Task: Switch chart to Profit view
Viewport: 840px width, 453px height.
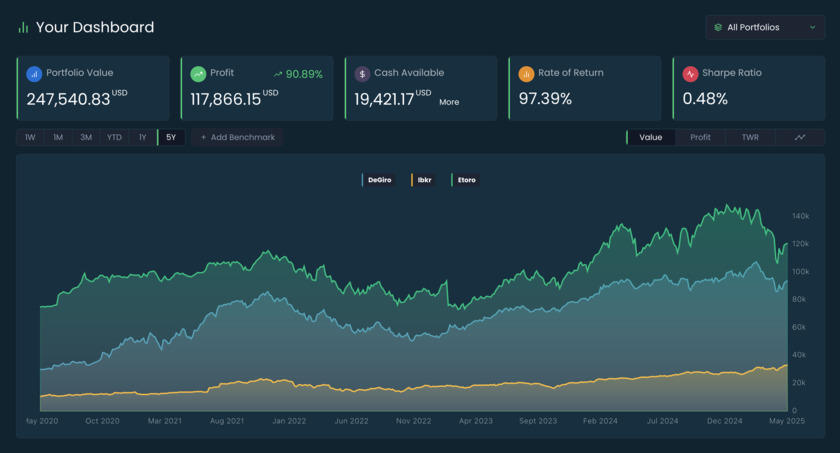Action: point(700,137)
